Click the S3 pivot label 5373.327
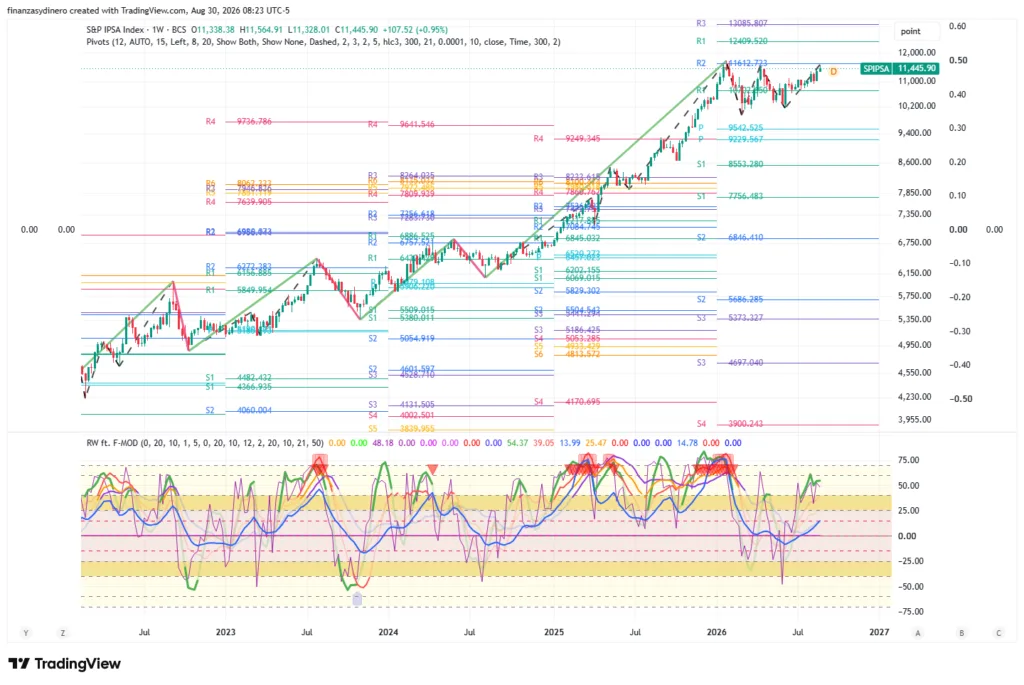Image resolution: width=1024 pixels, height=685 pixels. pos(745,317)
